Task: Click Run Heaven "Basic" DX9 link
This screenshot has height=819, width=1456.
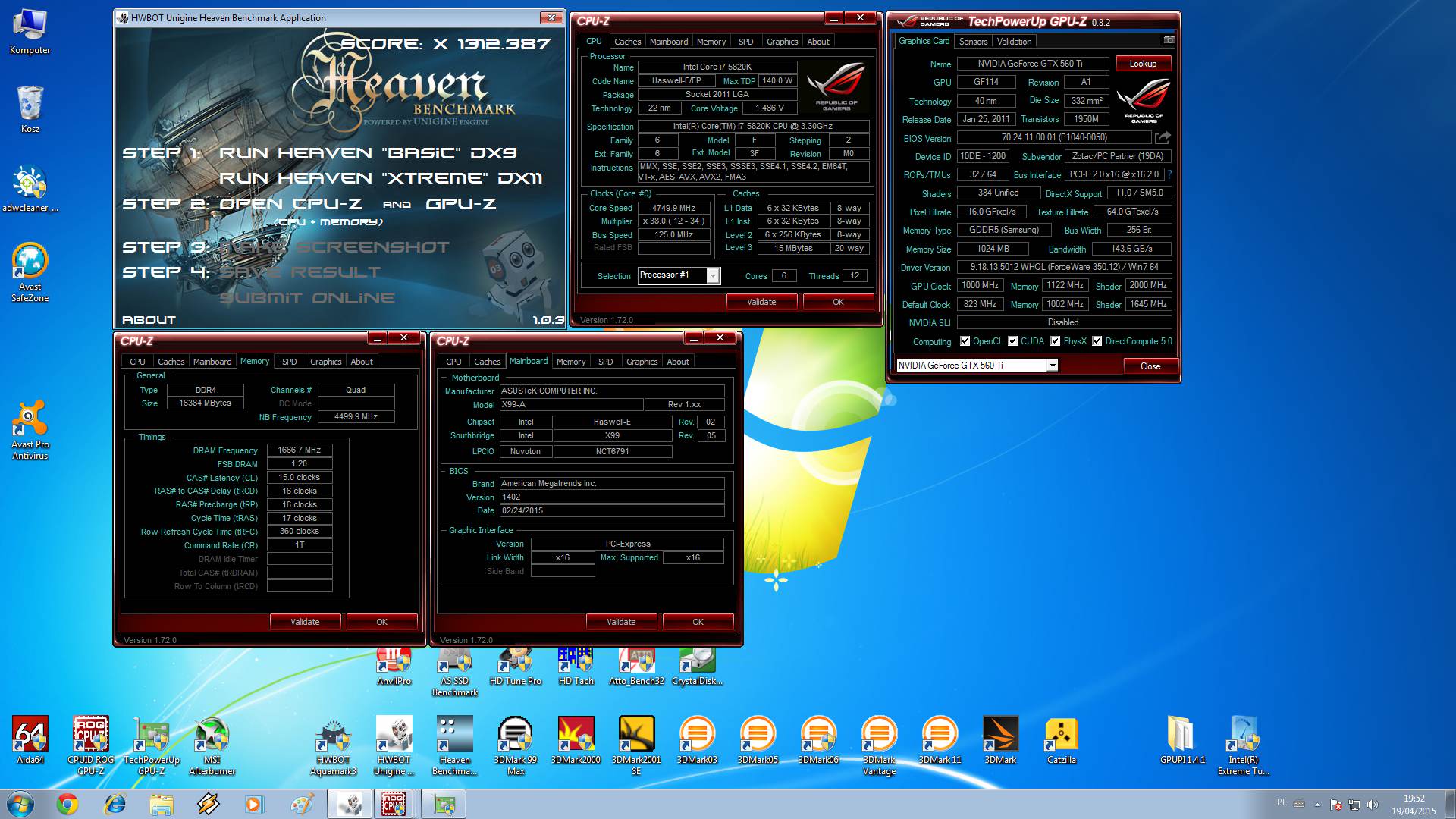Action: tap(368, 153)
